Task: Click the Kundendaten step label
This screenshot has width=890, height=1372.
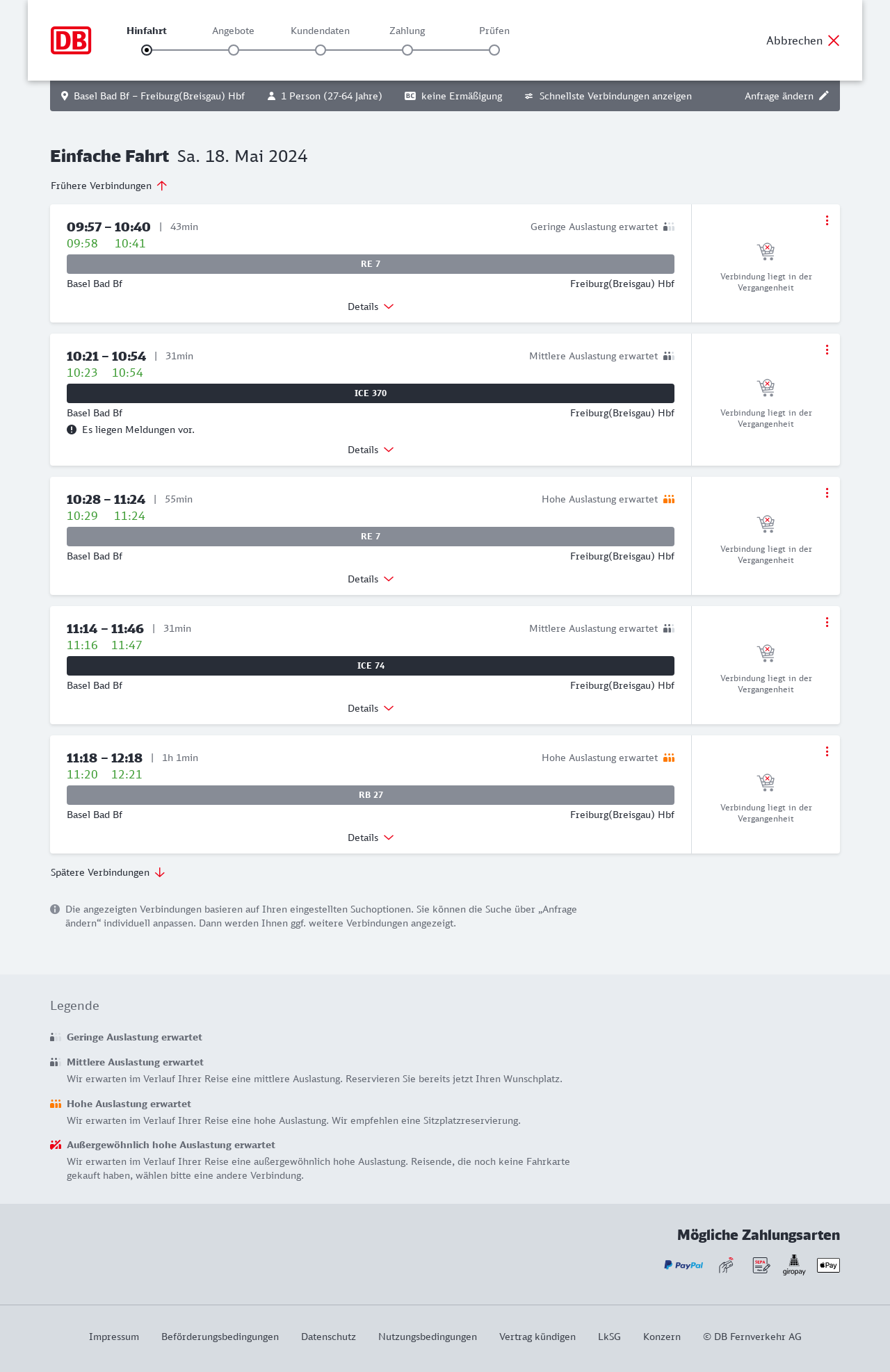Action: pos(320,31)
